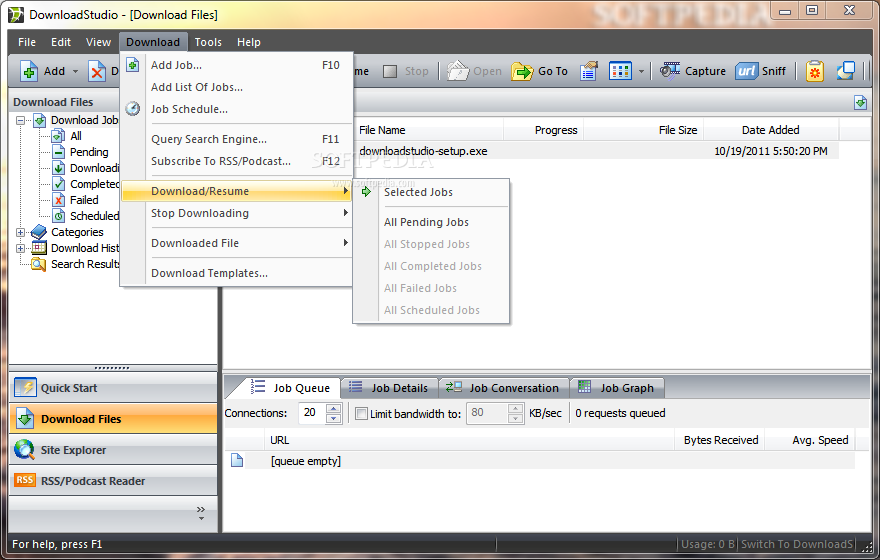This screenshot has height=560, width=880.
Task: Click the Capture video icon
Action: [x=670, y=71]
